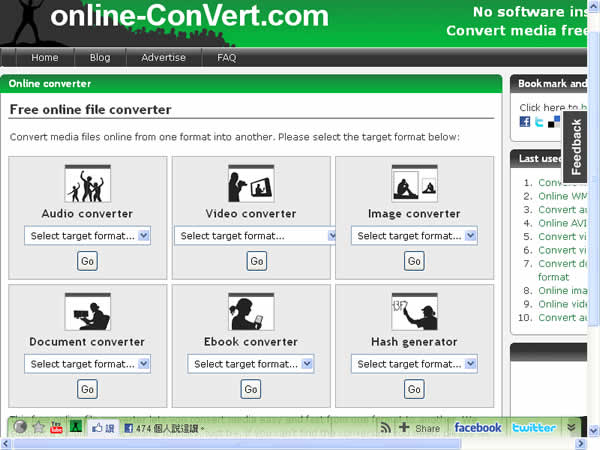The width and height of the screenshot is (600, 450).
Task: Click the Video converter heading text
Action: [251, 214]
